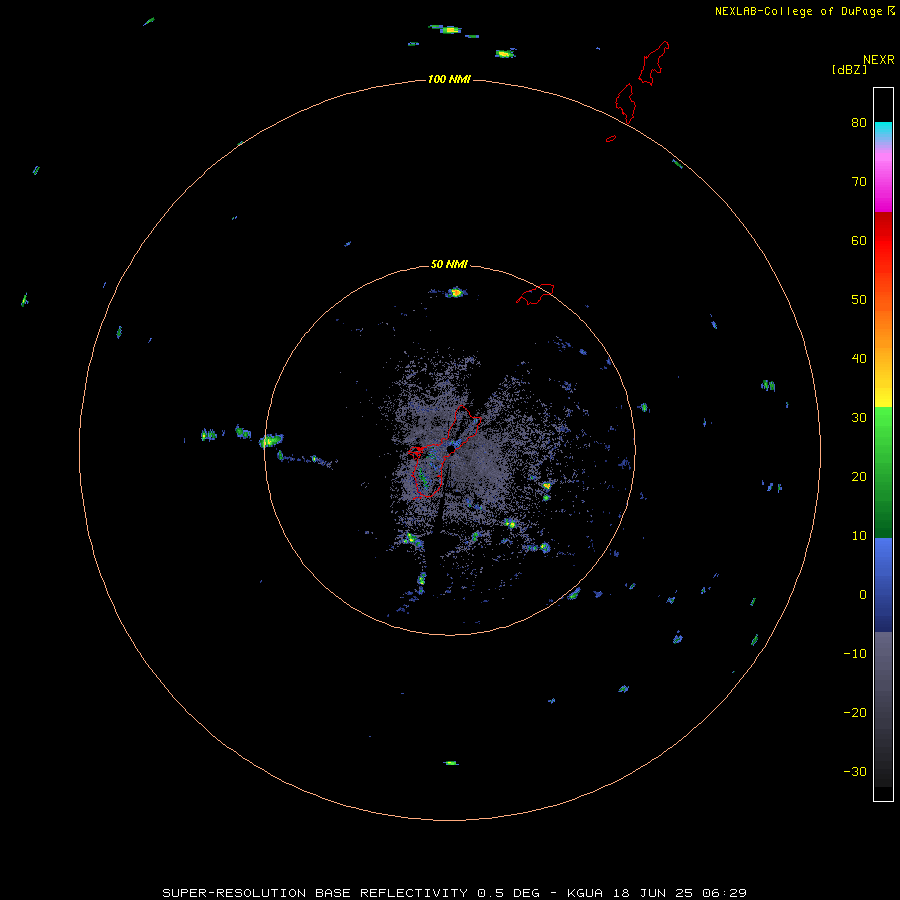Click the -20 tick label on color scale
900x900 pixels.
pos(855,712)
